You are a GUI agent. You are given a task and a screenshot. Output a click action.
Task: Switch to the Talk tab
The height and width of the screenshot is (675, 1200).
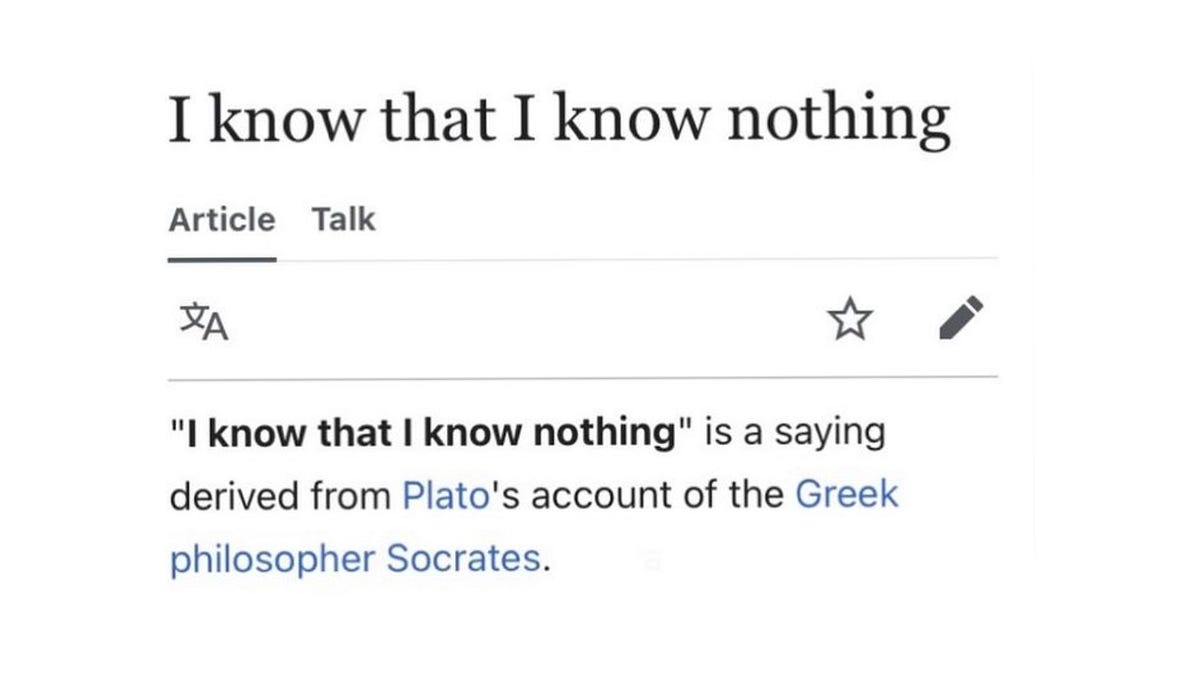tap(343, 220)
